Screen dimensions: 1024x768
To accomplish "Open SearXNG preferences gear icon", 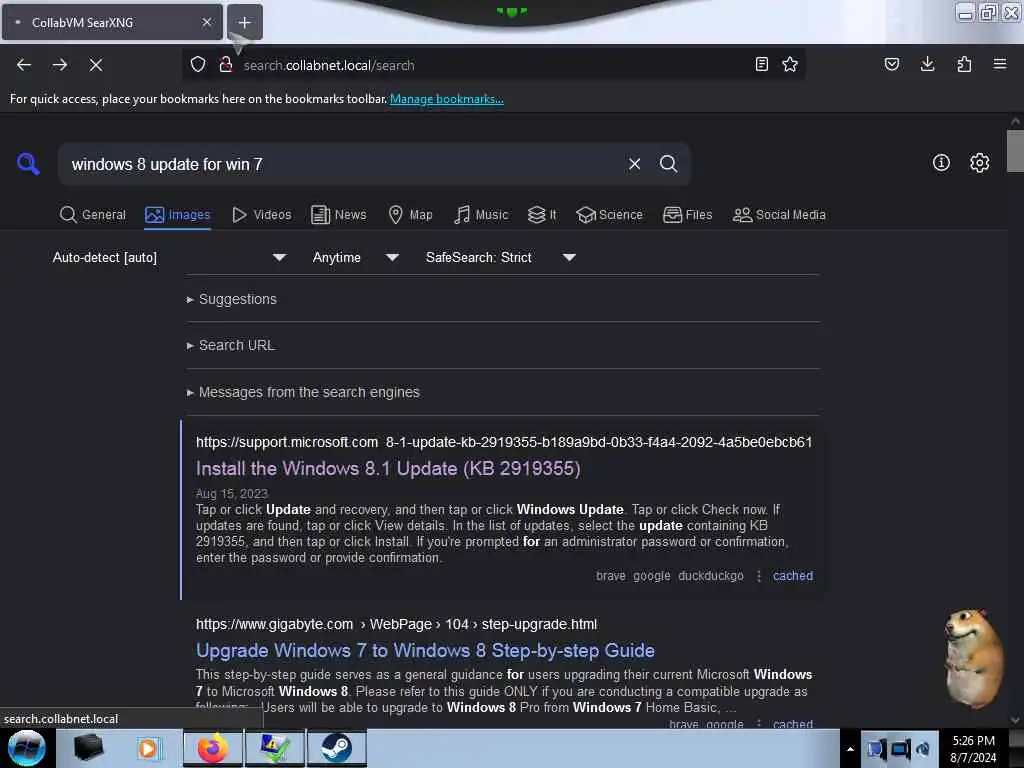I will [980, 163].
